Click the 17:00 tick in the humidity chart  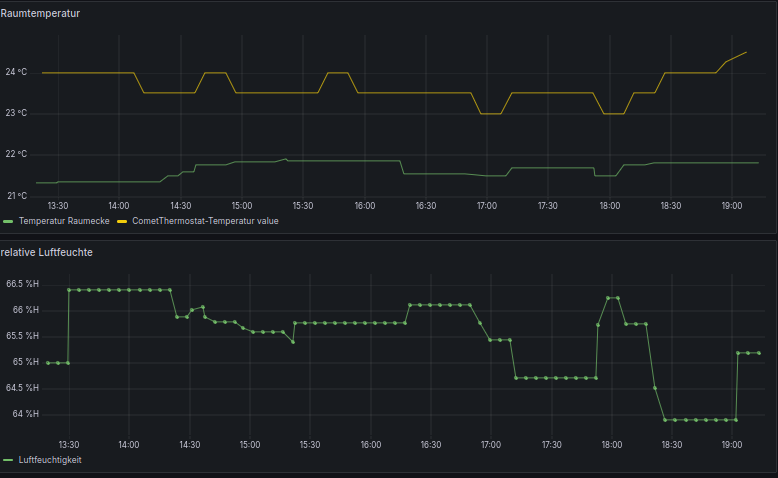coord(491,445)
